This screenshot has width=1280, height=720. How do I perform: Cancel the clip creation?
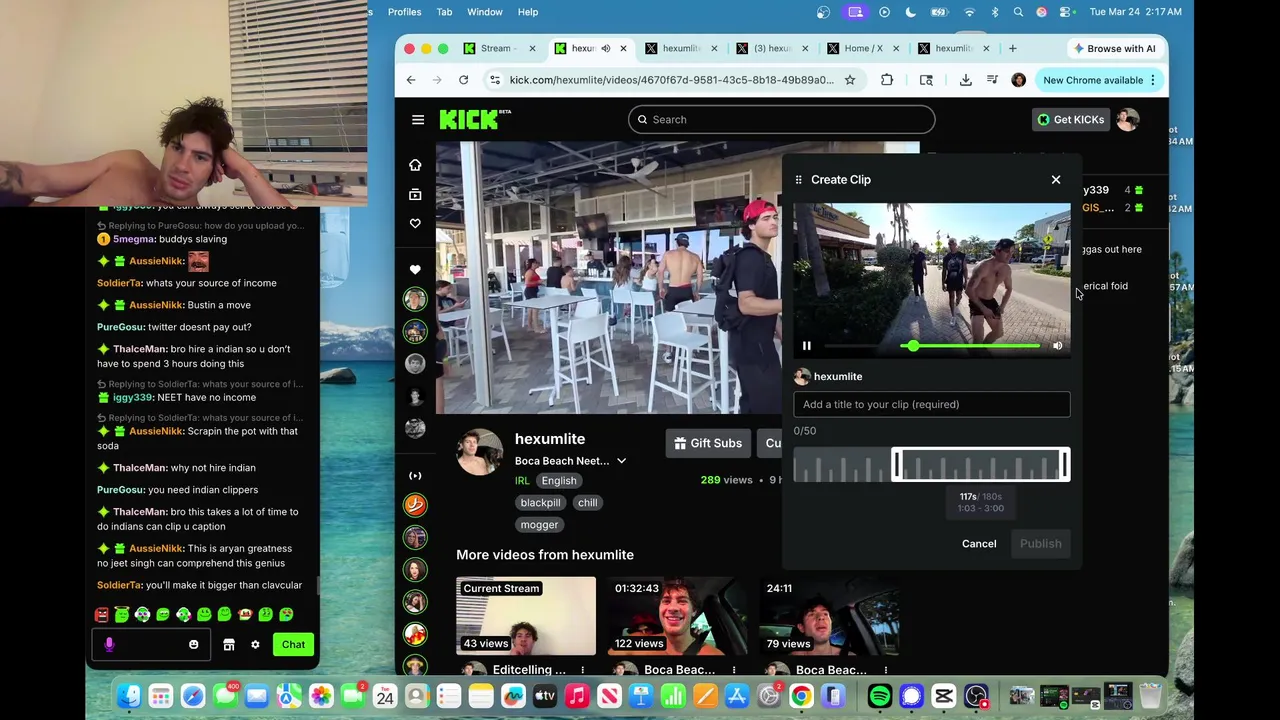point(979,544)
